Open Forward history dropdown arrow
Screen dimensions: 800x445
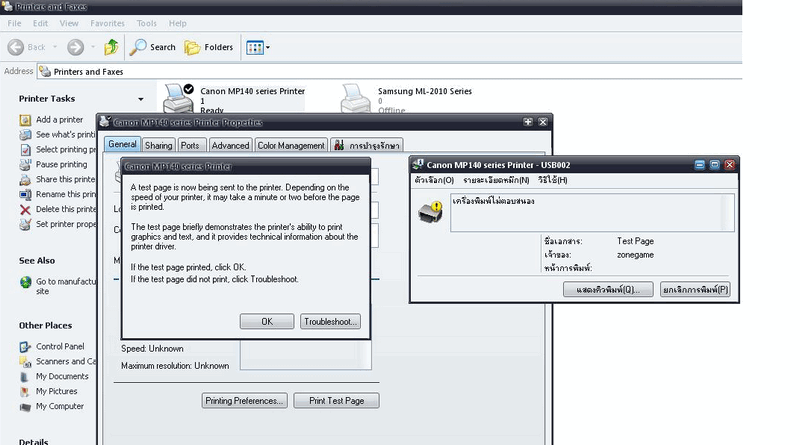pyautogui.click(x=93, y=47)
